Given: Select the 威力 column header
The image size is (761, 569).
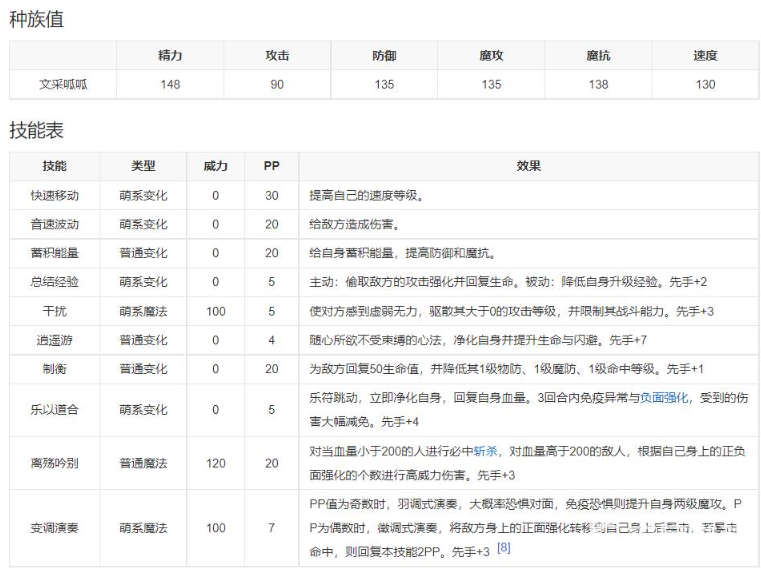Looking at the screenshot, I should tap(215, 166).
